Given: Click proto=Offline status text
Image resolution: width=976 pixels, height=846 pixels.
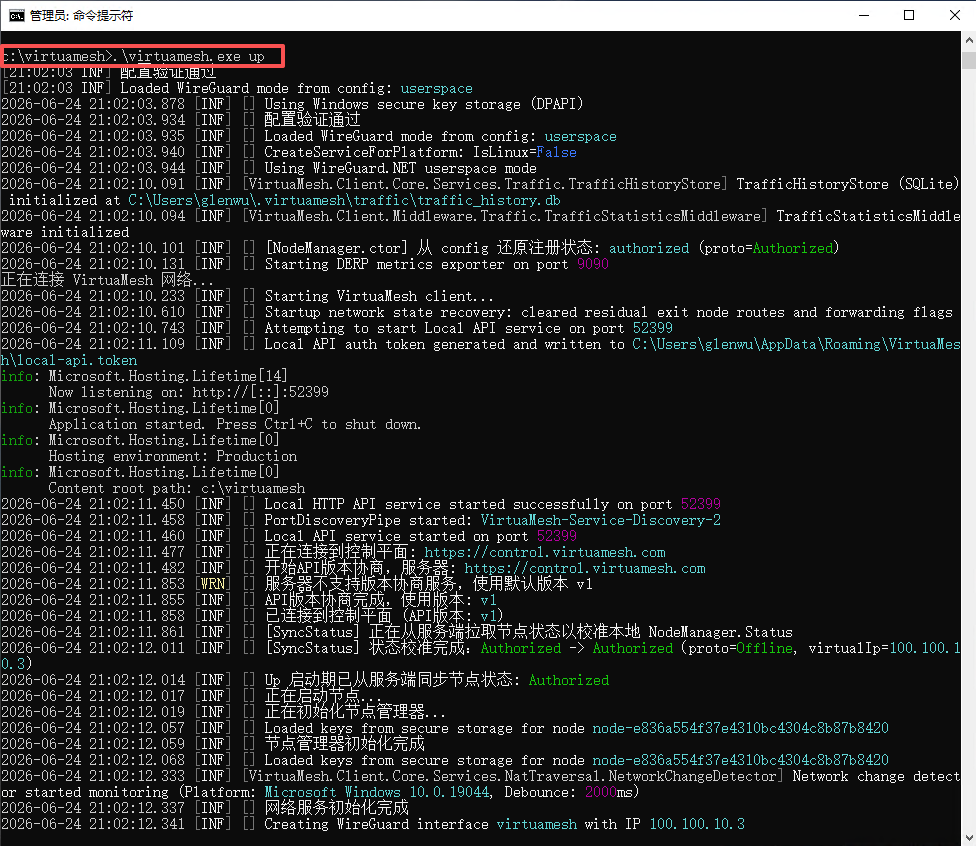Looking at the screenshot, I should point(741,648).
